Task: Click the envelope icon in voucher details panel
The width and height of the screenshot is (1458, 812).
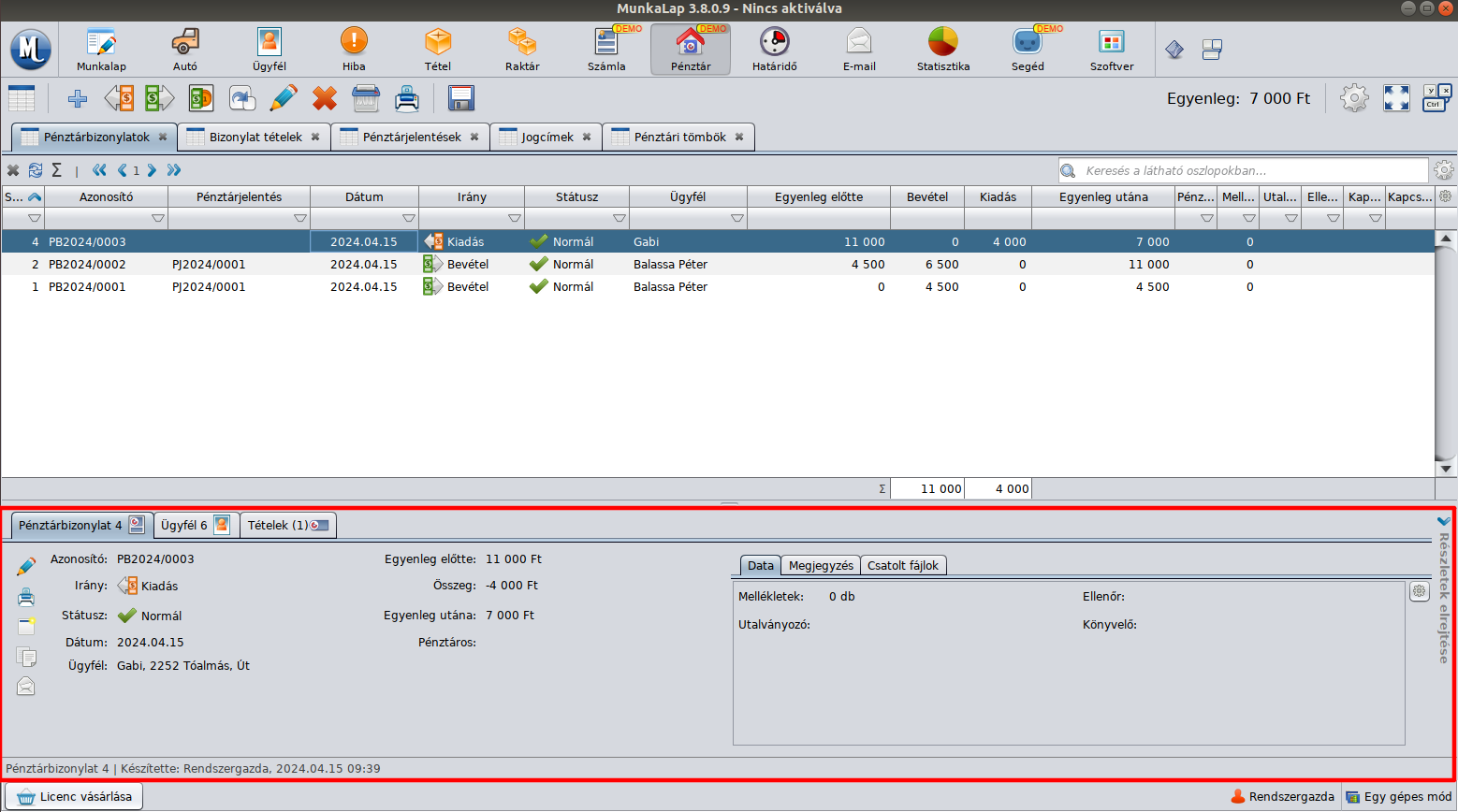Action: coord(26,687)
